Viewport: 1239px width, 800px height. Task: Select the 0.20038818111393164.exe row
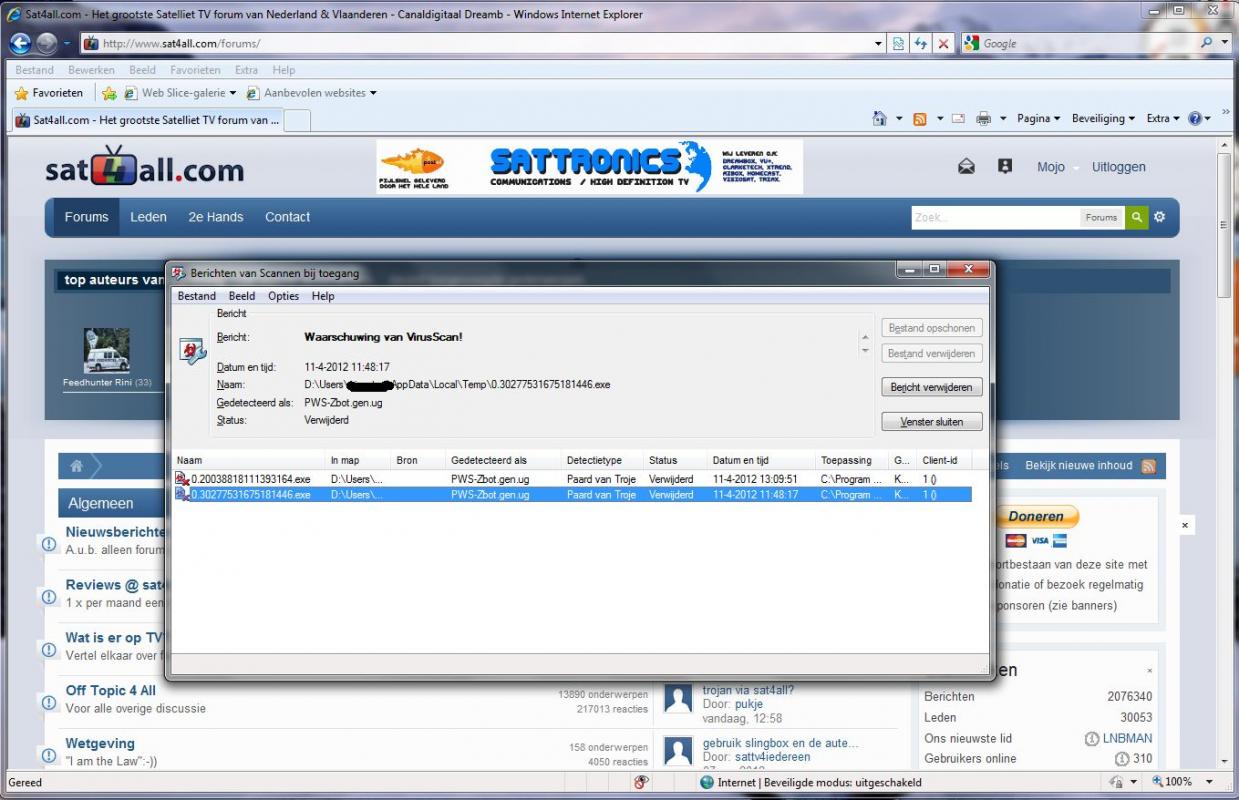click(573, 479)
